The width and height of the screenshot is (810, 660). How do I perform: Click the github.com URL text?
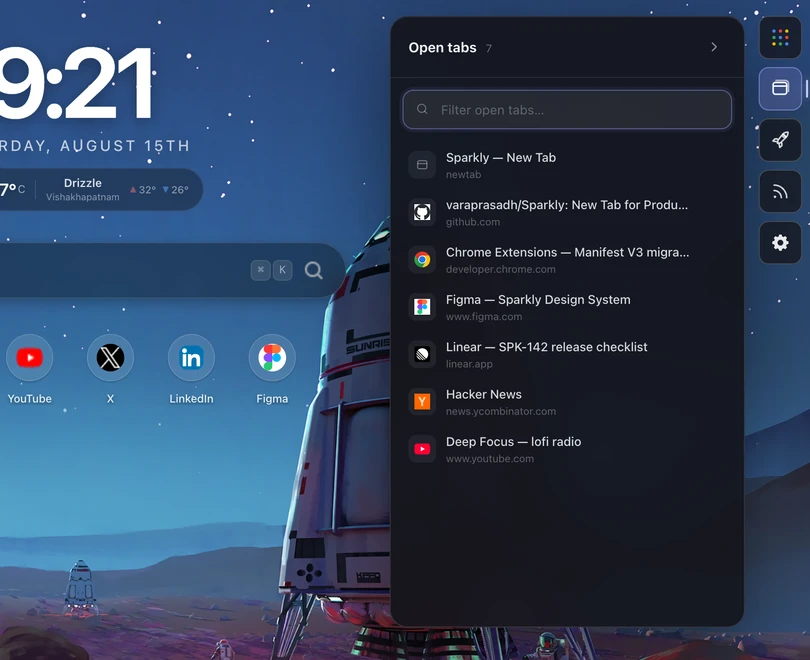coord(473,222)
